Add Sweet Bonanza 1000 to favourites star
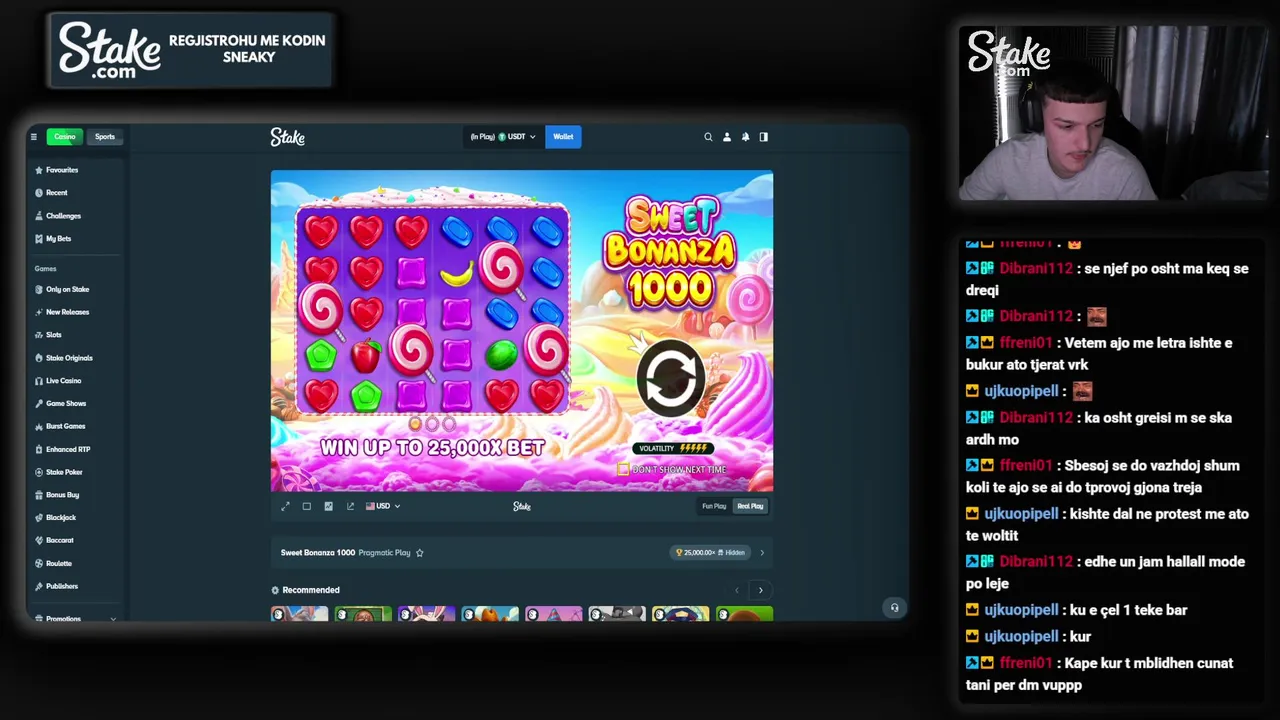 click(x=419, y=553)
